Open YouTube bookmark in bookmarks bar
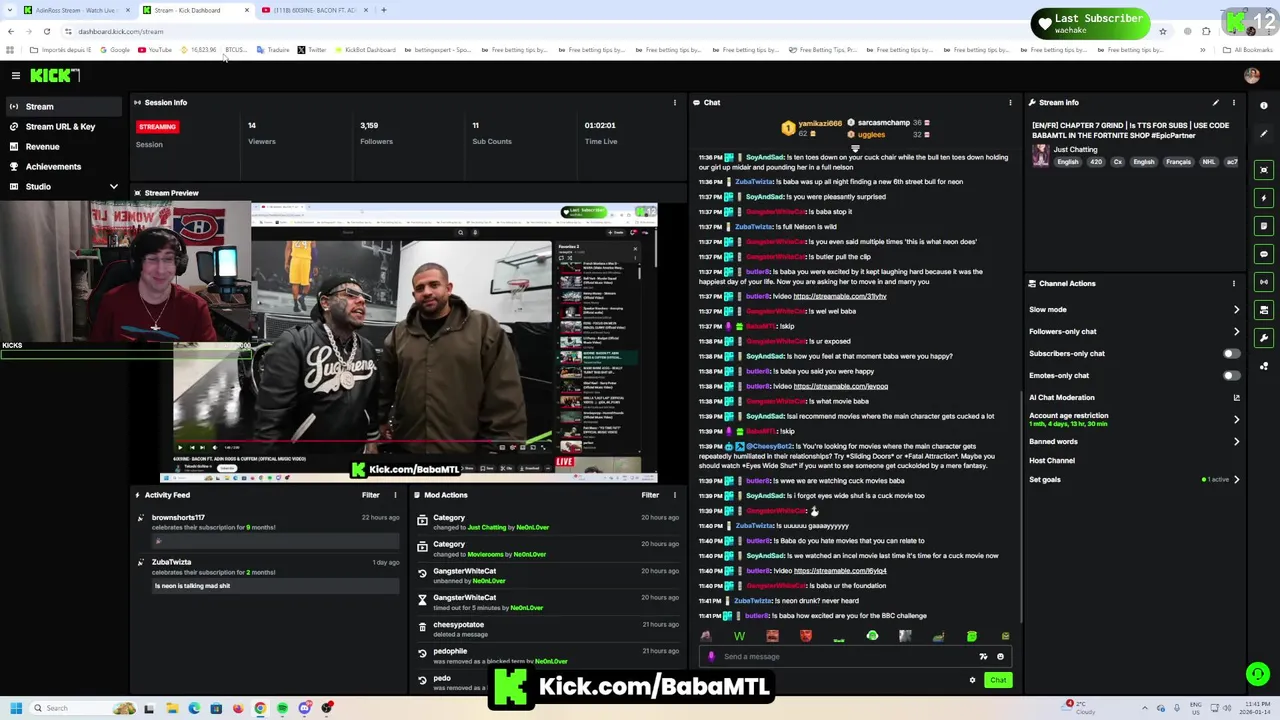1280x720 pixels. pyautogui.click(x=155, y=50)
